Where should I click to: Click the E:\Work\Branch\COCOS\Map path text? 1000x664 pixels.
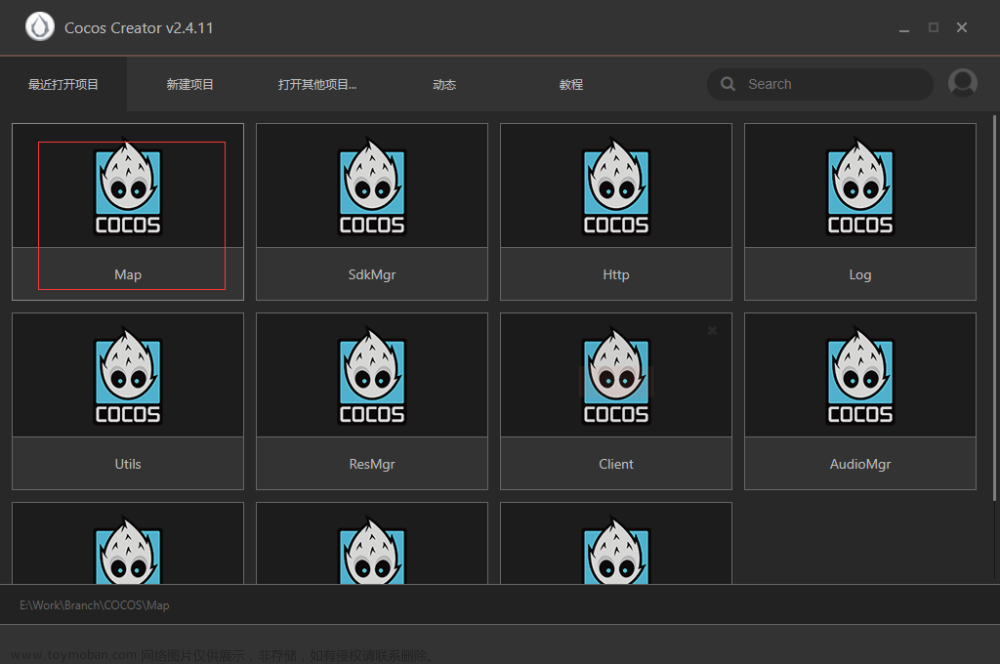[x=94, y=605]
